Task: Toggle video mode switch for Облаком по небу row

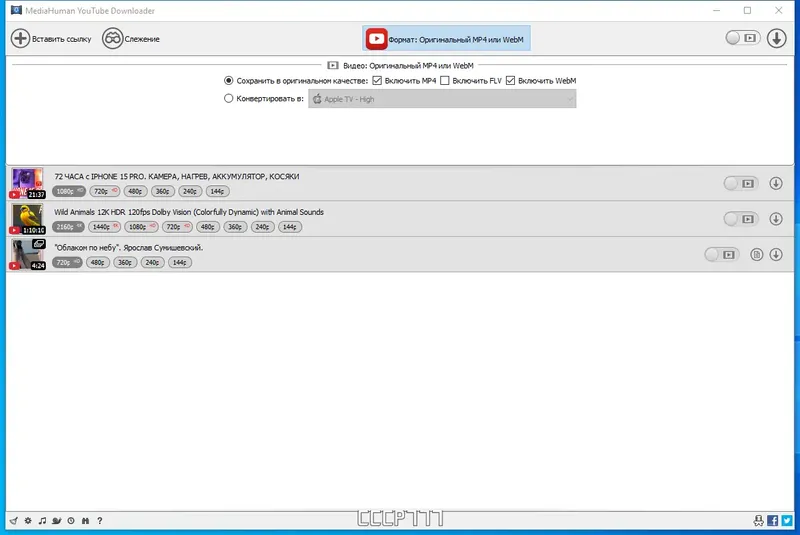Action: [x=721, y=254]
